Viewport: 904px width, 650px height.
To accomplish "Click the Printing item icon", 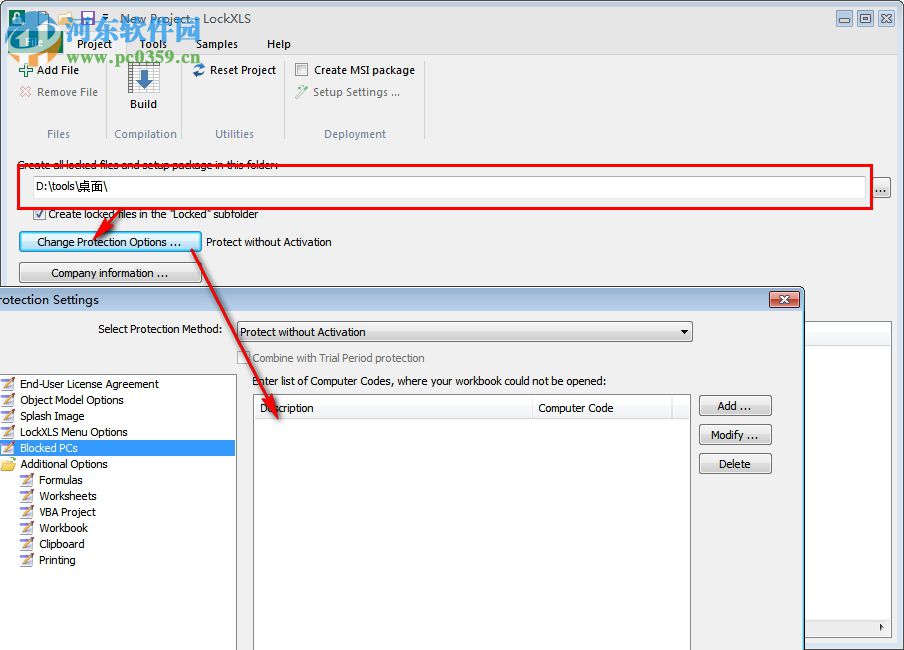I will [27, 560].
